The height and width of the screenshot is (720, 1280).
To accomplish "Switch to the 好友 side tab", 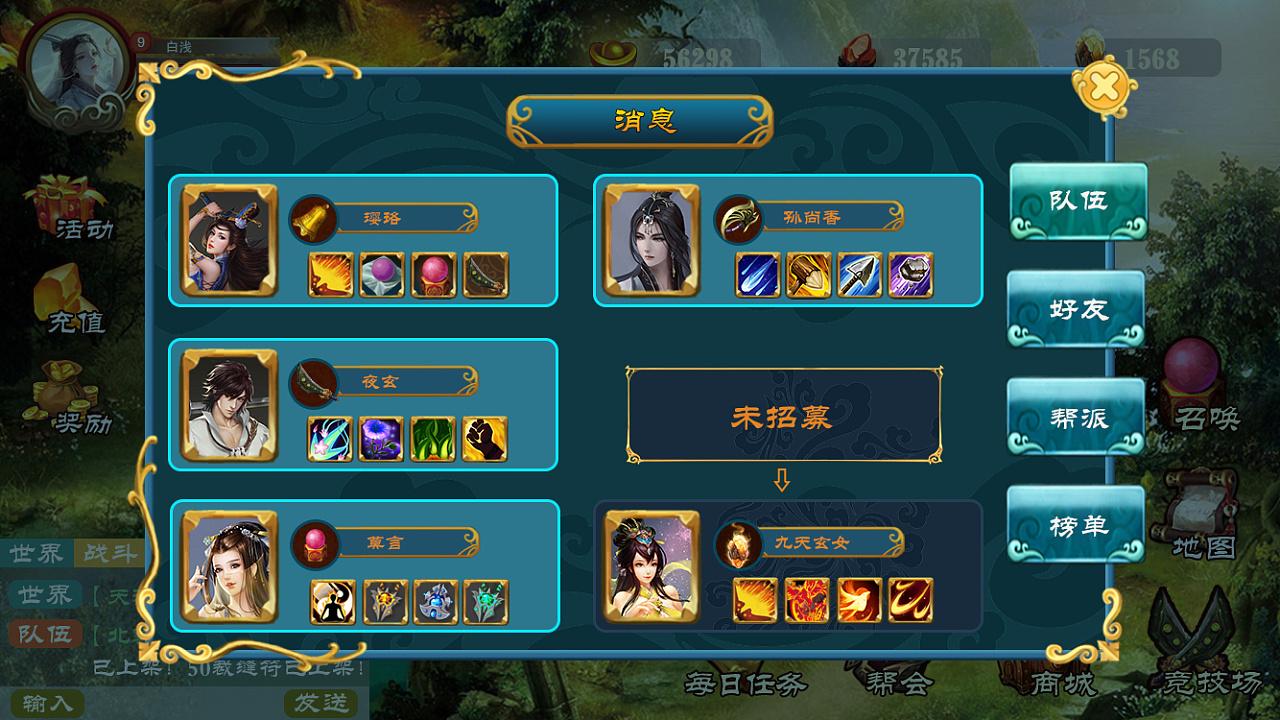I will [1076, 309].
